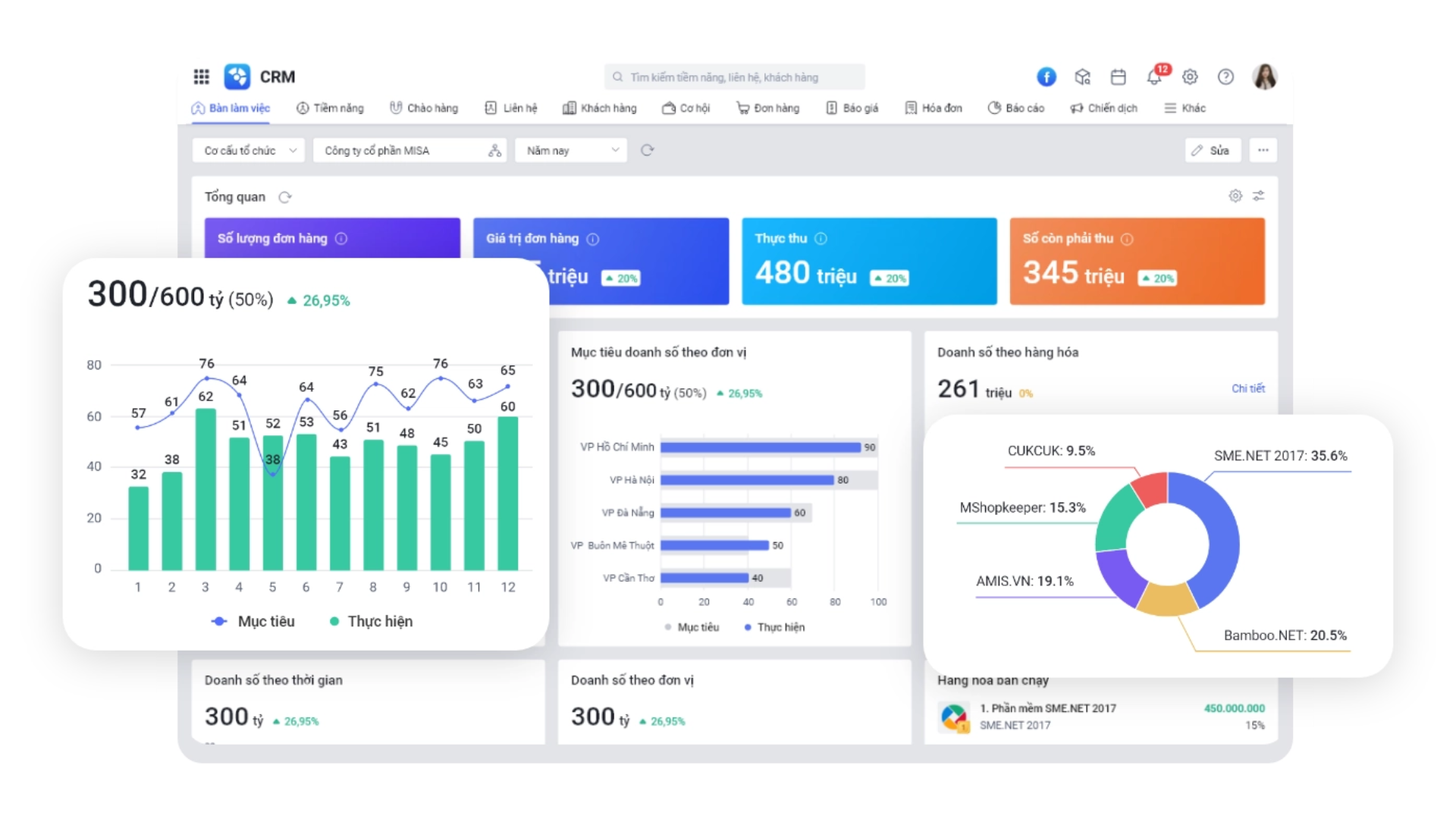Click the help question mark icon

click(1225, 77)
